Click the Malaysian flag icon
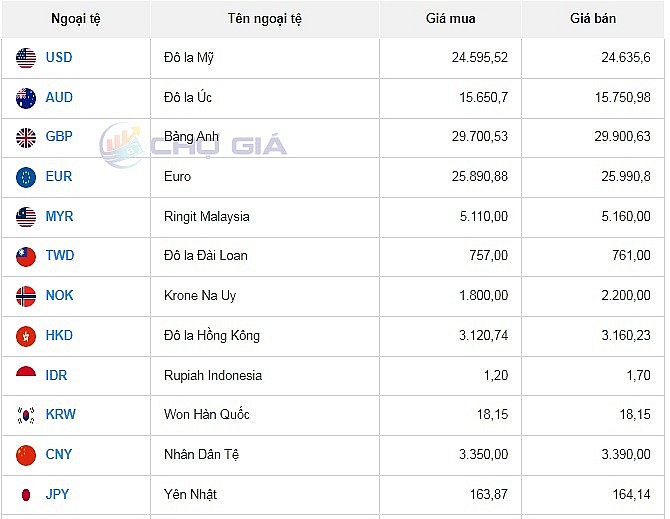This screenshot has height=519, width=670. pos(26,217)
